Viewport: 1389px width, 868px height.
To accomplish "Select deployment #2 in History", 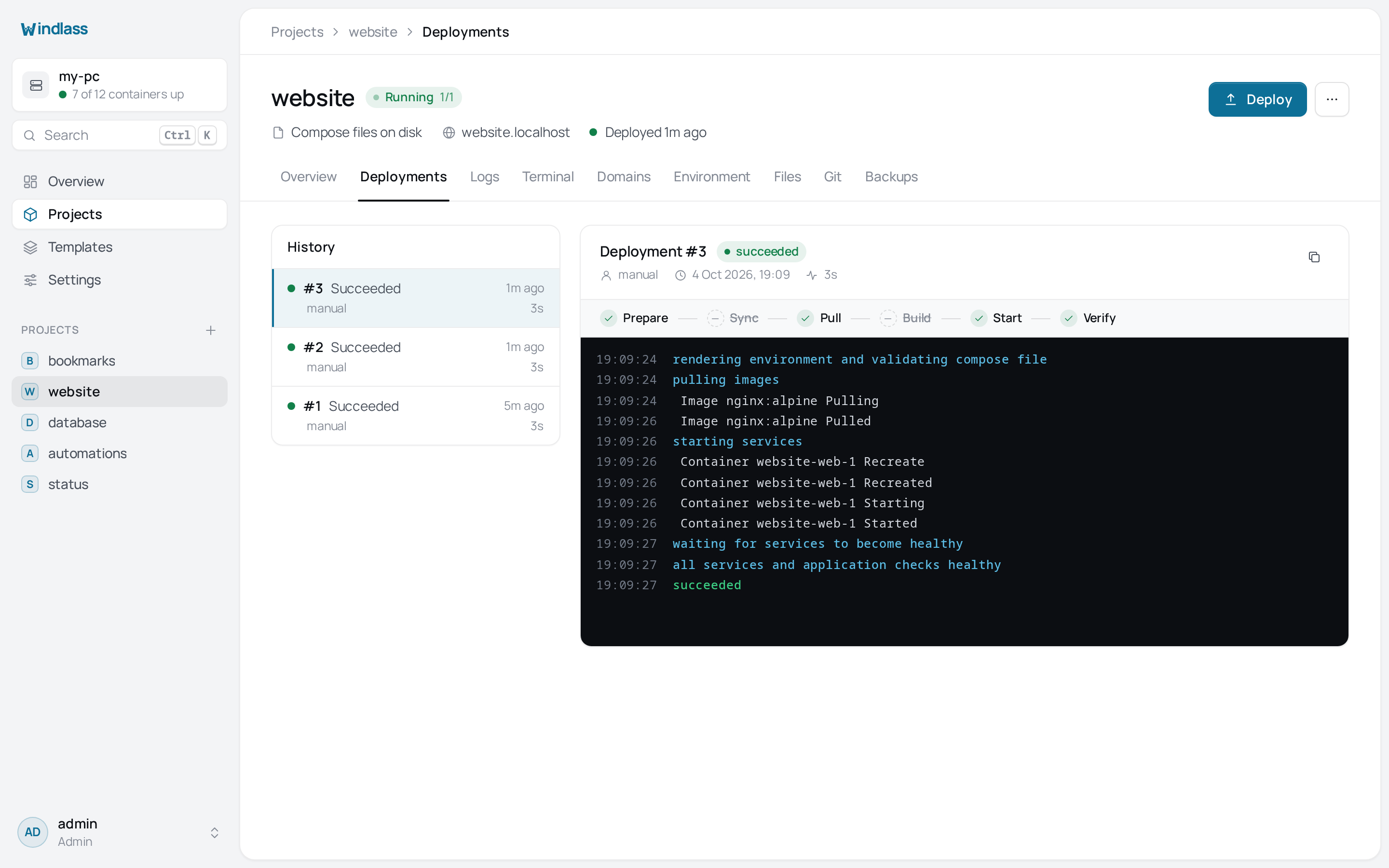I will click(x=416, y=357).
